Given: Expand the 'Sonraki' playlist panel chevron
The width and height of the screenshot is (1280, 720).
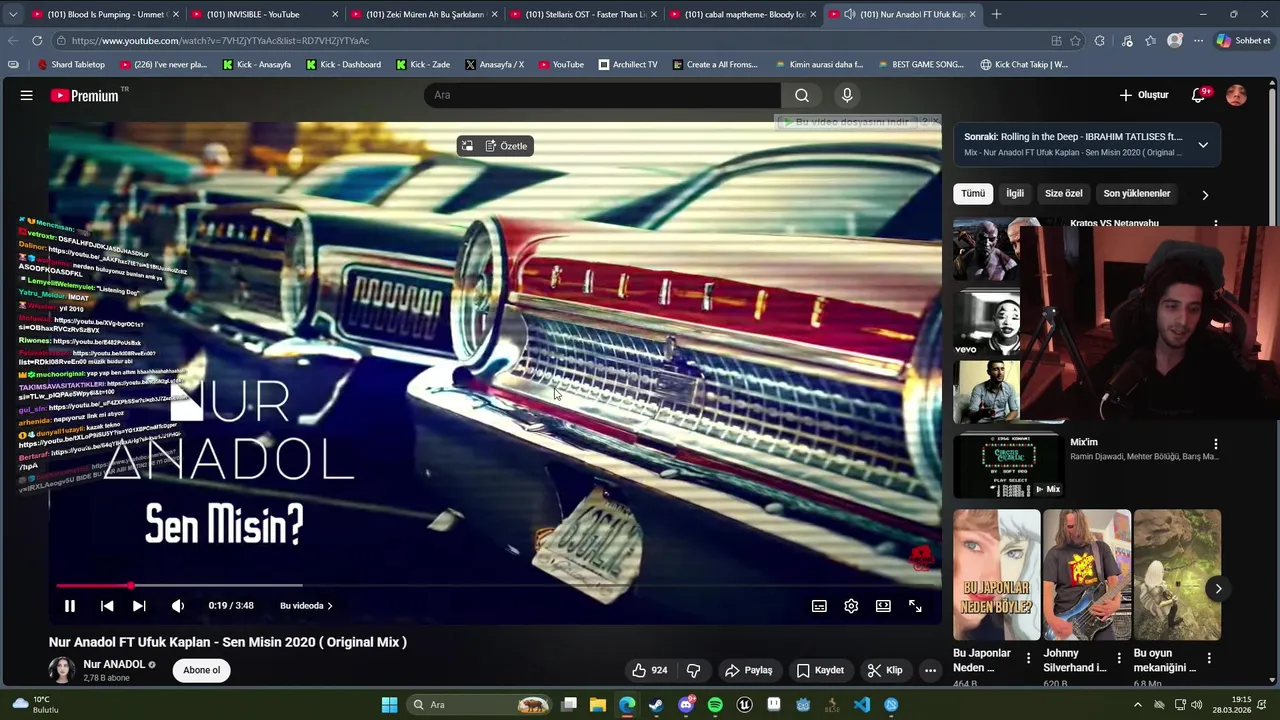Looking at the screenshot, I should click(1203, 145).
